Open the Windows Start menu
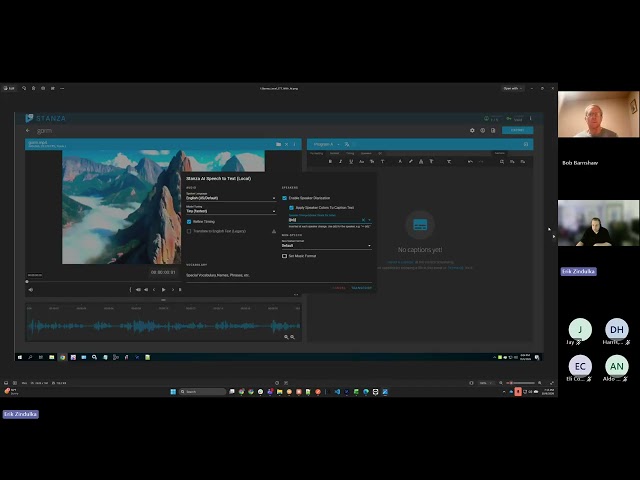 click(x=173, y=392)
